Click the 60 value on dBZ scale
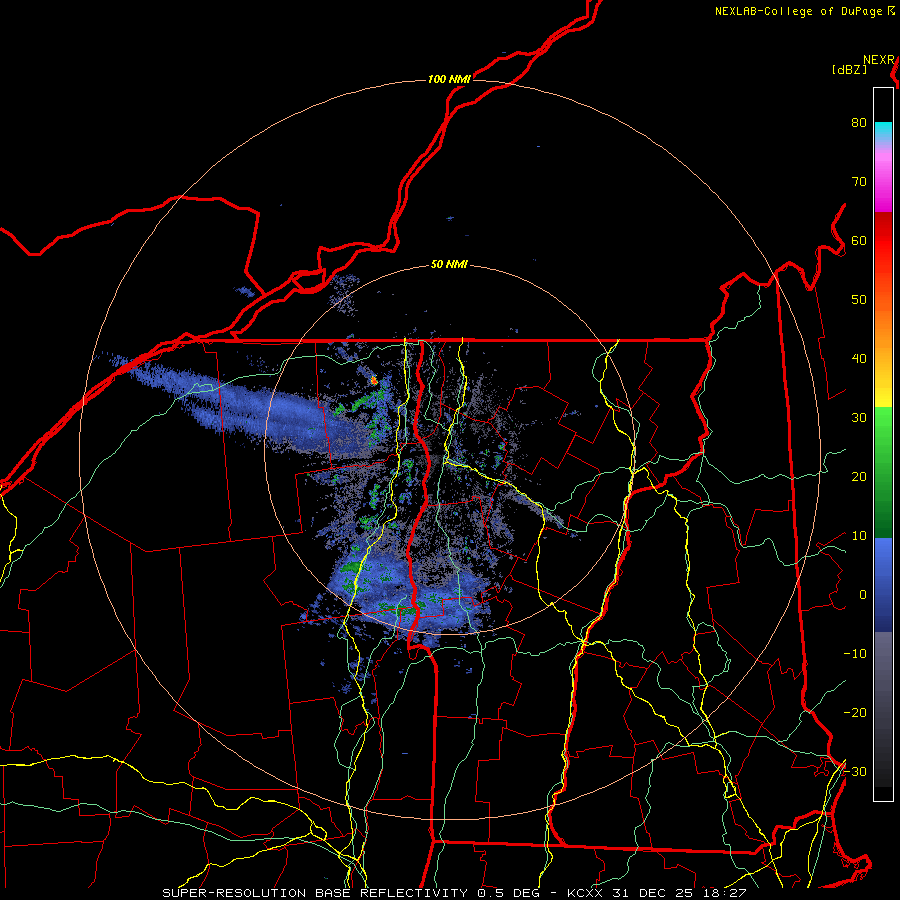900x900 pixels. tap(859, 240)
